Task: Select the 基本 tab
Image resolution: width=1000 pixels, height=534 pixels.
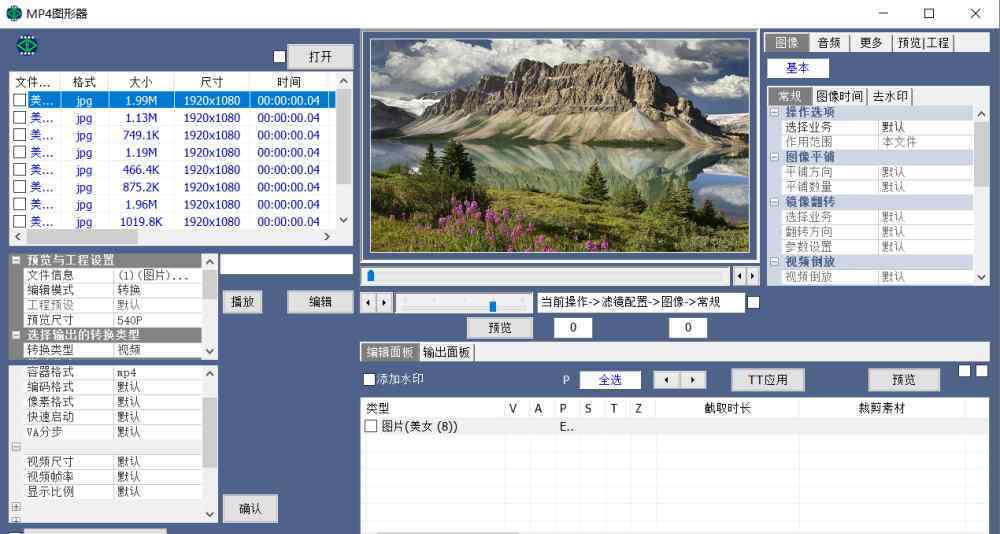Action: 797,68
